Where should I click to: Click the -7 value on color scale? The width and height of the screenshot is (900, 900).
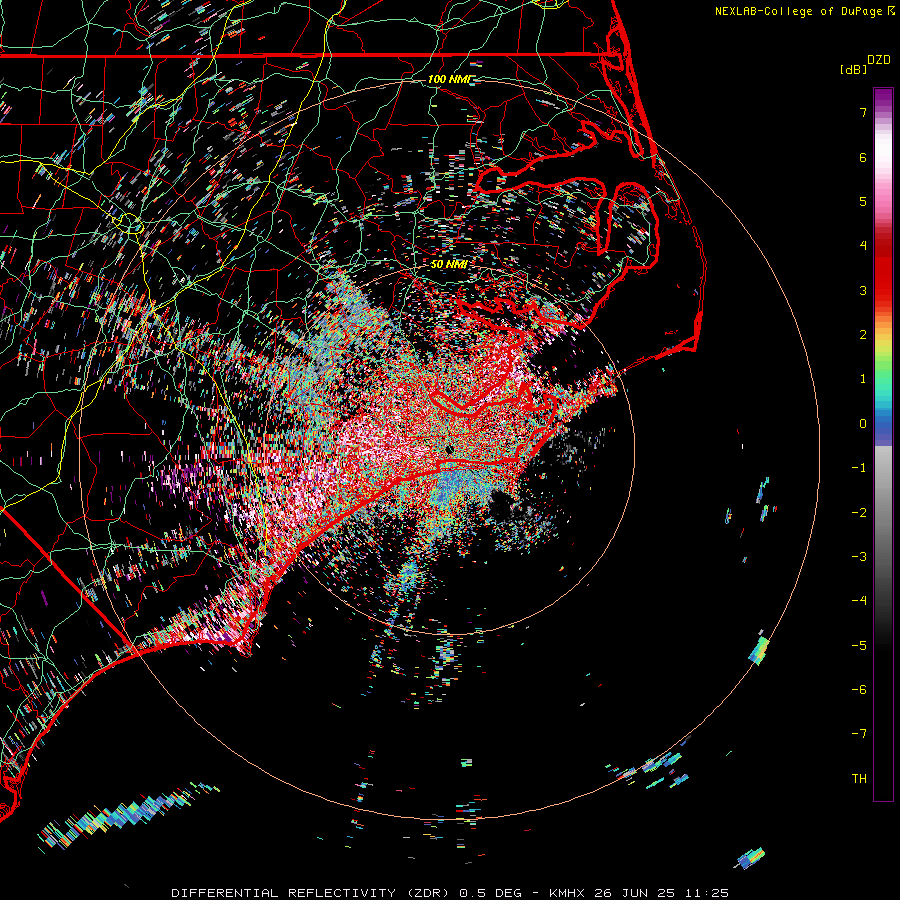(859, 734)
